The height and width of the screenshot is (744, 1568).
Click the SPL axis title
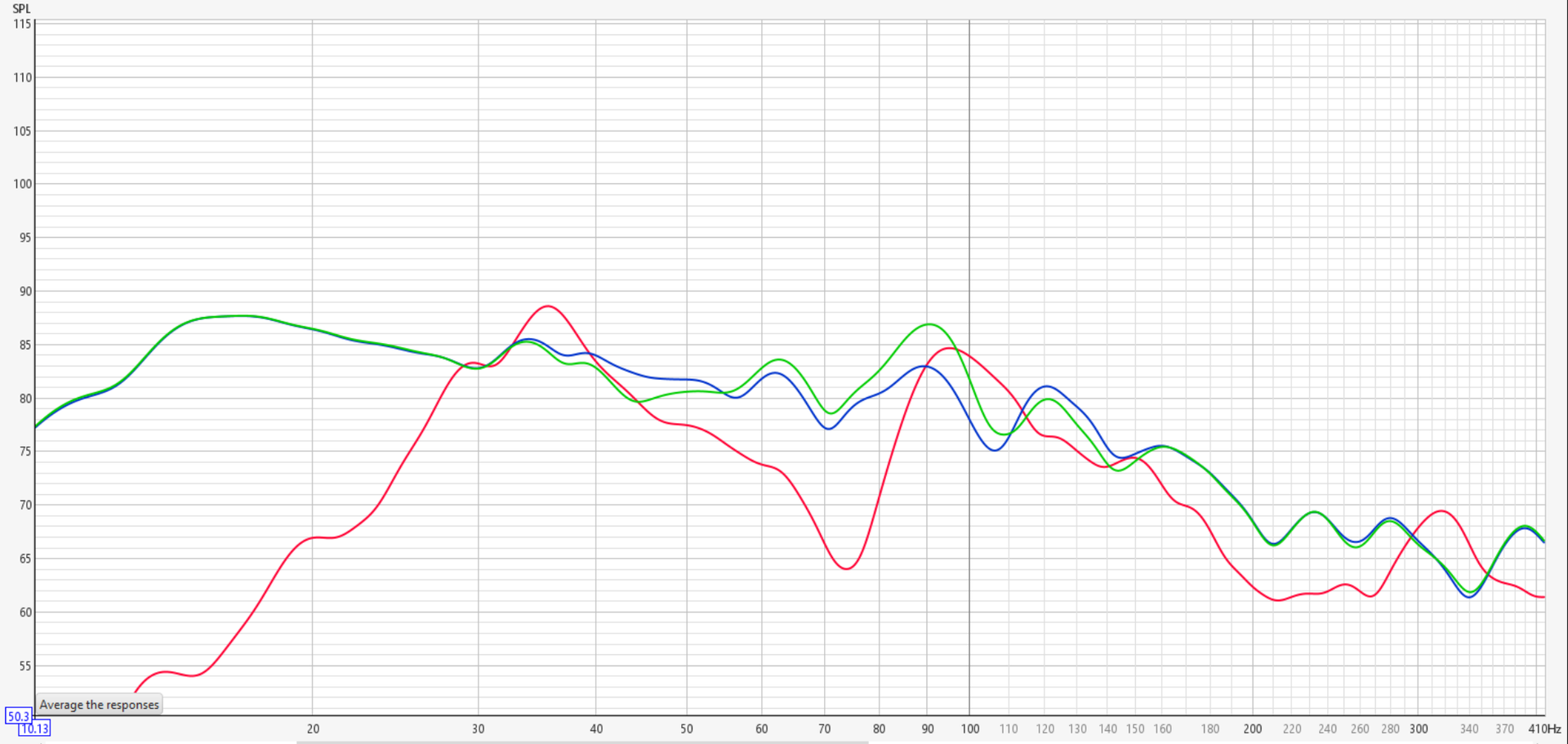click(21, 9)
